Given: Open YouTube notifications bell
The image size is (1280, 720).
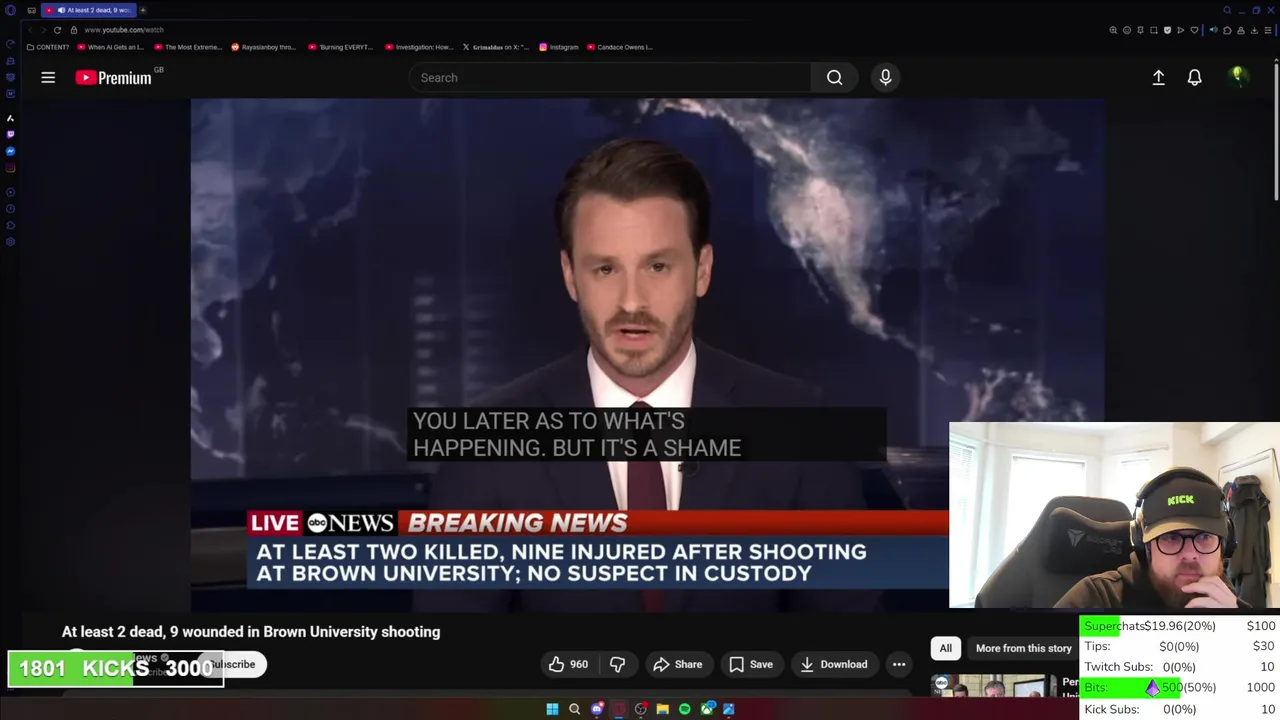Looking at the screenshot, I should click(1194, 77).
